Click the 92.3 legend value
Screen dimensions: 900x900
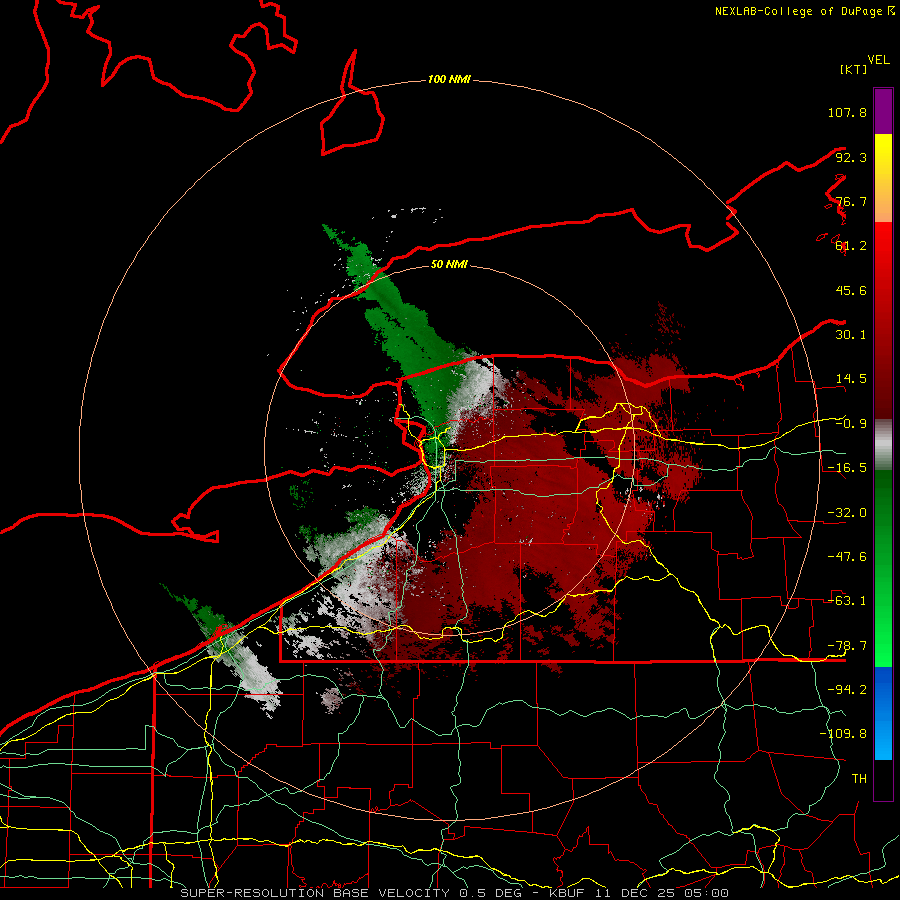coord(851,157)
